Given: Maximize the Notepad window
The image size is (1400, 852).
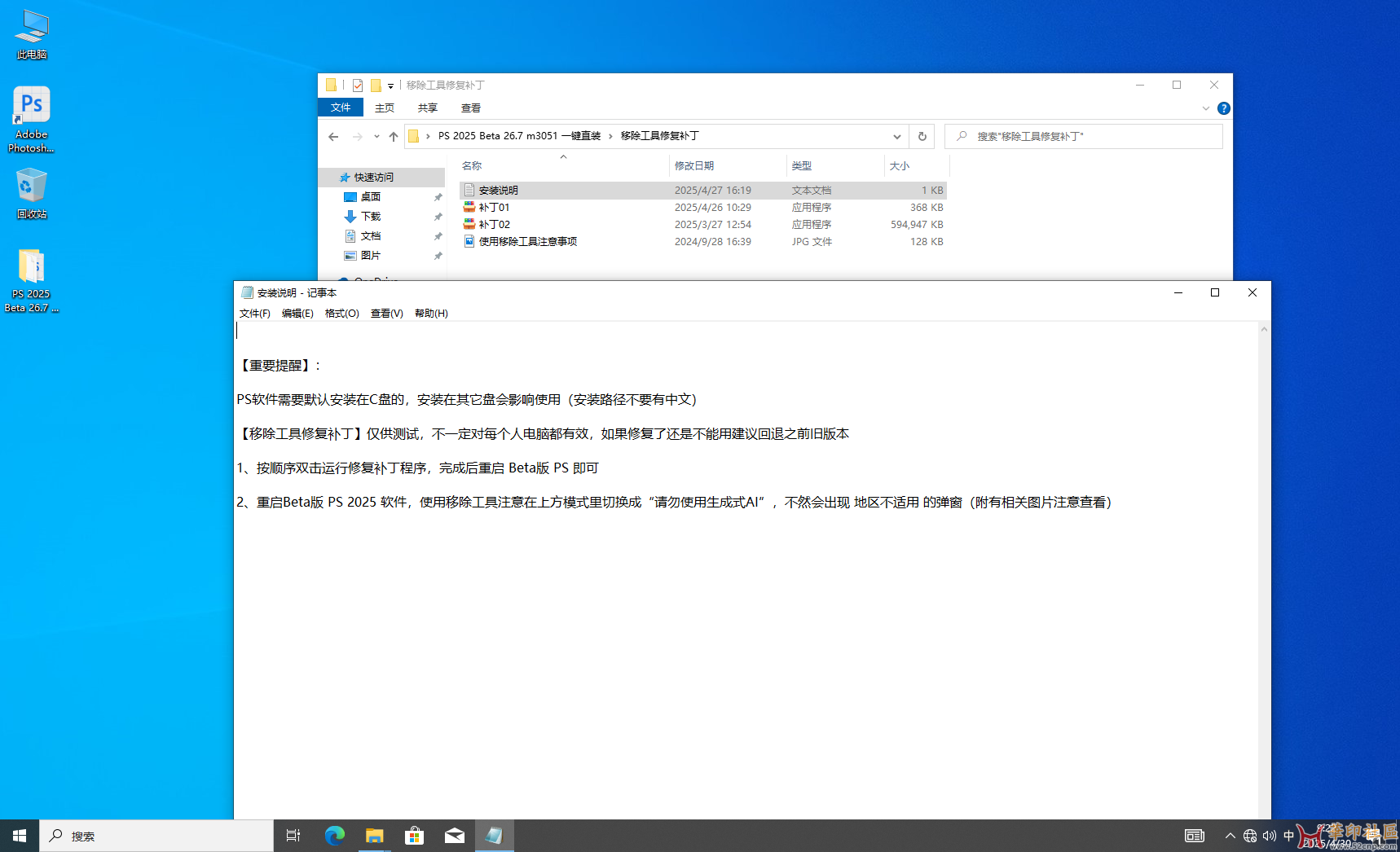Looking at the screenshot, I should (x=1215, y=292).
